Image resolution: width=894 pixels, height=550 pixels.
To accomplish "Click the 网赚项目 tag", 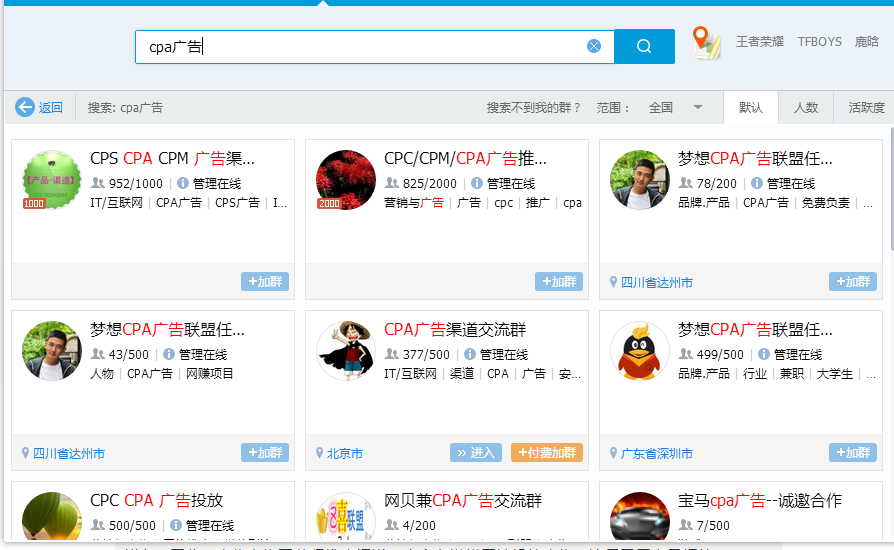I will 209,374.
